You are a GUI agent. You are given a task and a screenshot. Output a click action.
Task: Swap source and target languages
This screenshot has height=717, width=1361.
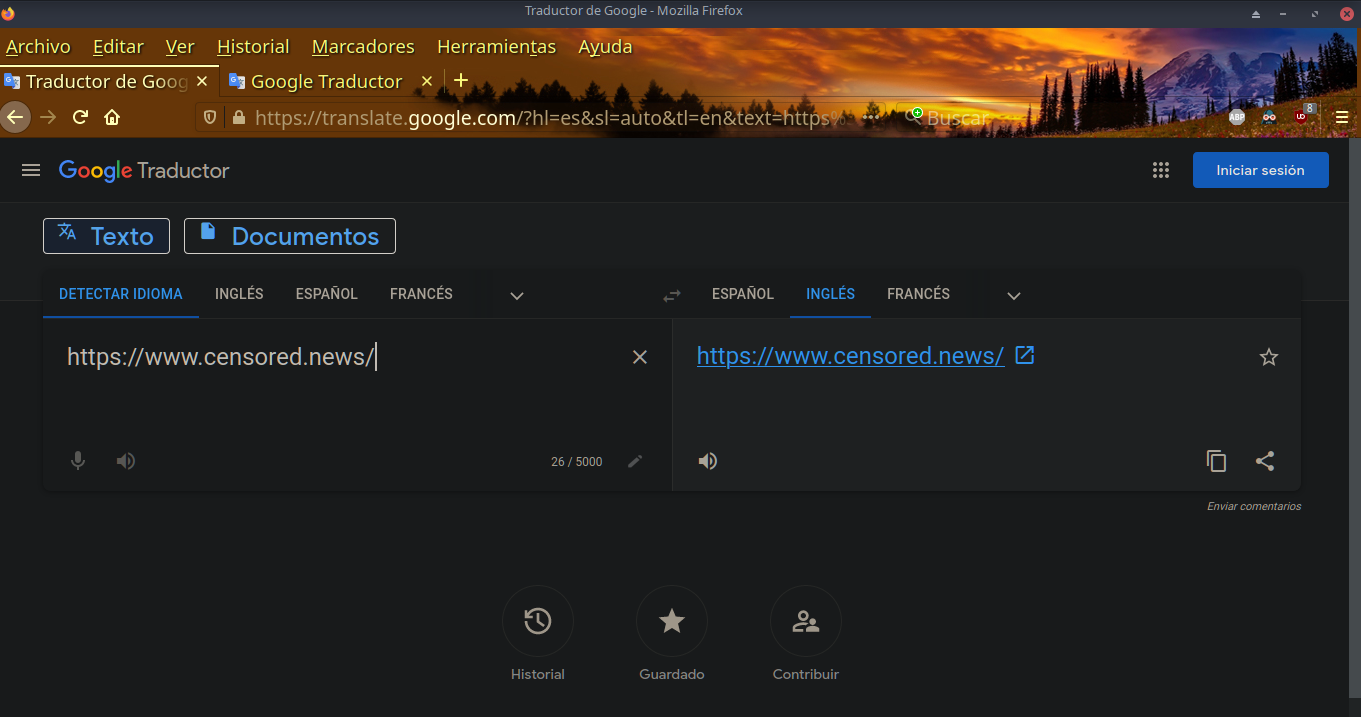672,295
